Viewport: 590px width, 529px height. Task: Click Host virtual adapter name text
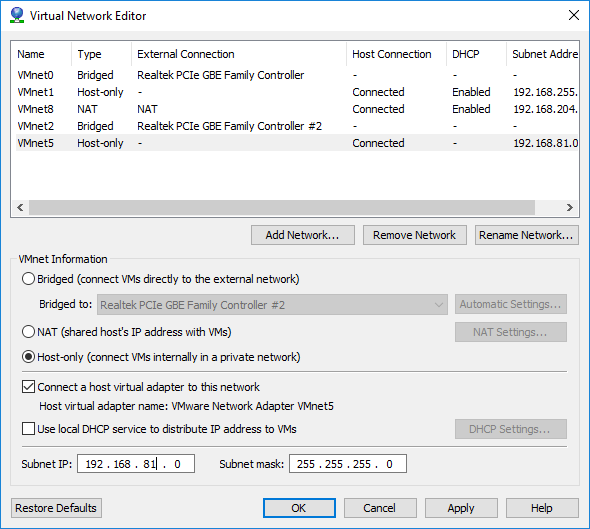(186, 406)
